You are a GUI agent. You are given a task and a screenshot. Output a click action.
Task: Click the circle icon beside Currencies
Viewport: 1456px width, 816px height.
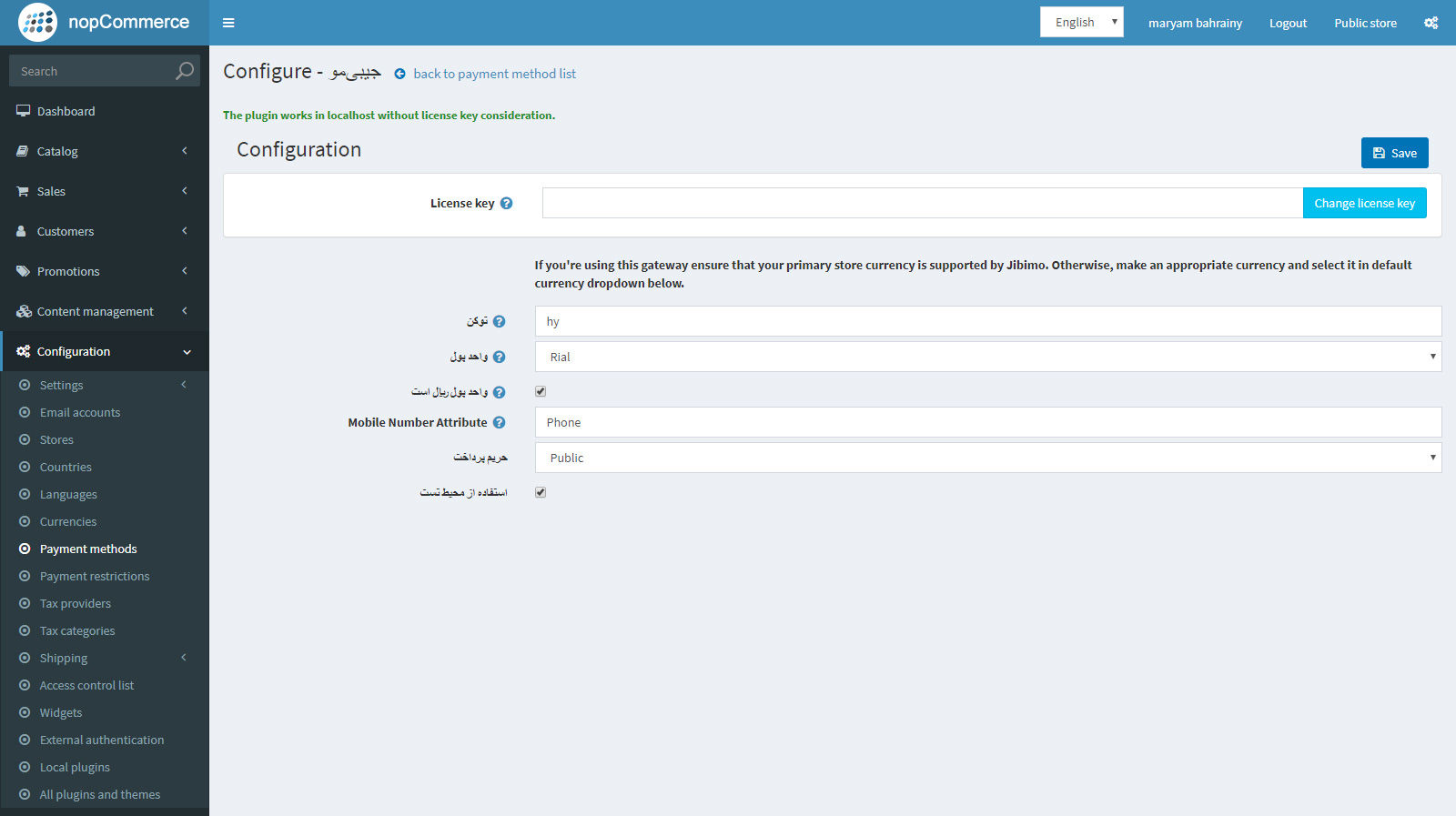[25, 521]
